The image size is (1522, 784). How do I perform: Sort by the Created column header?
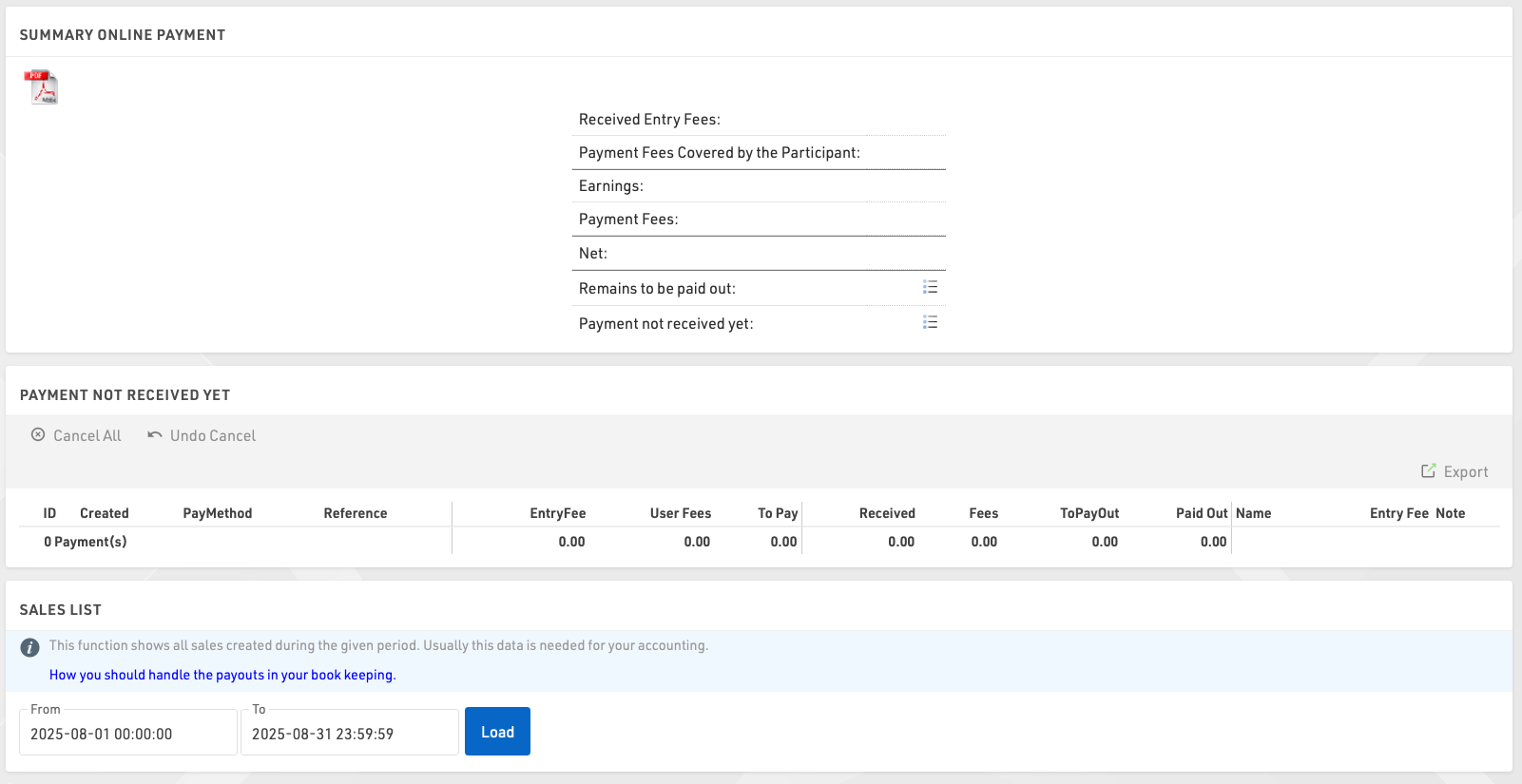coord(105,513)
